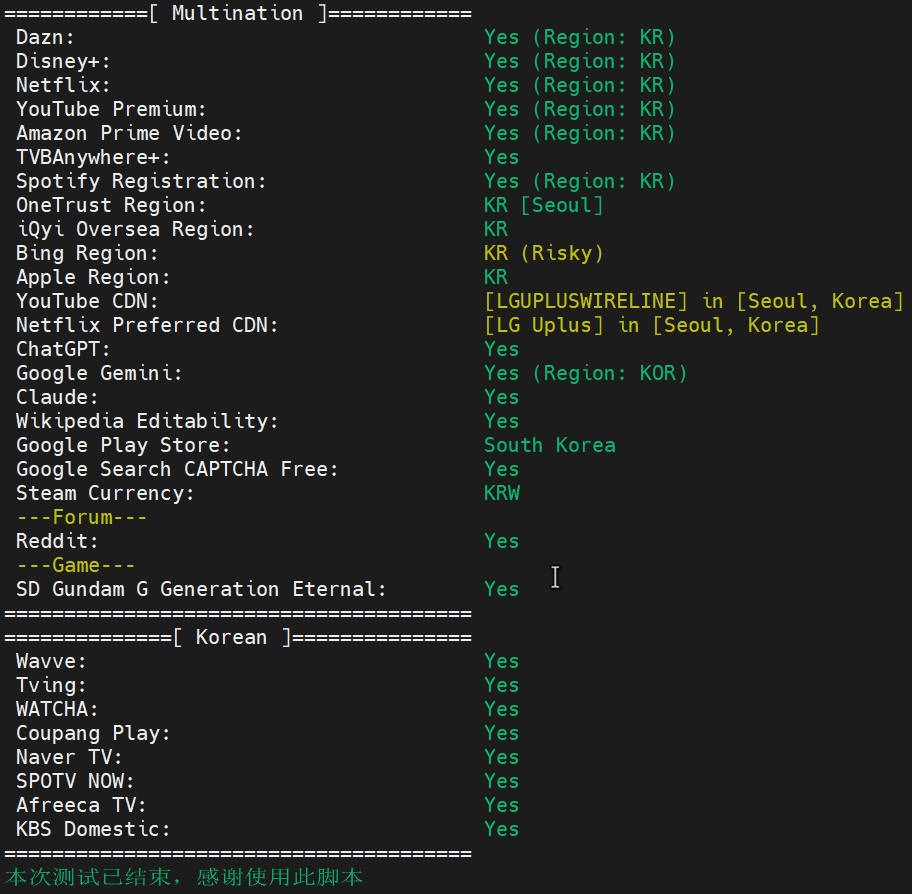Click the Google Play Store 'South Korea' value

(549, 445)
